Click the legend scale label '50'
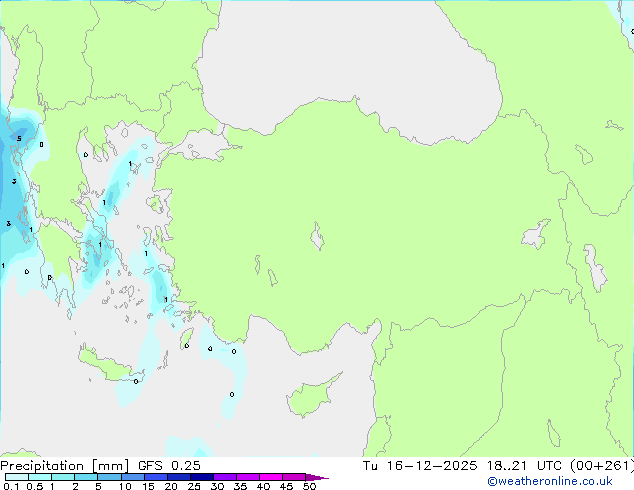This screenshot has width=634, height=490. (x=309, y=486)
